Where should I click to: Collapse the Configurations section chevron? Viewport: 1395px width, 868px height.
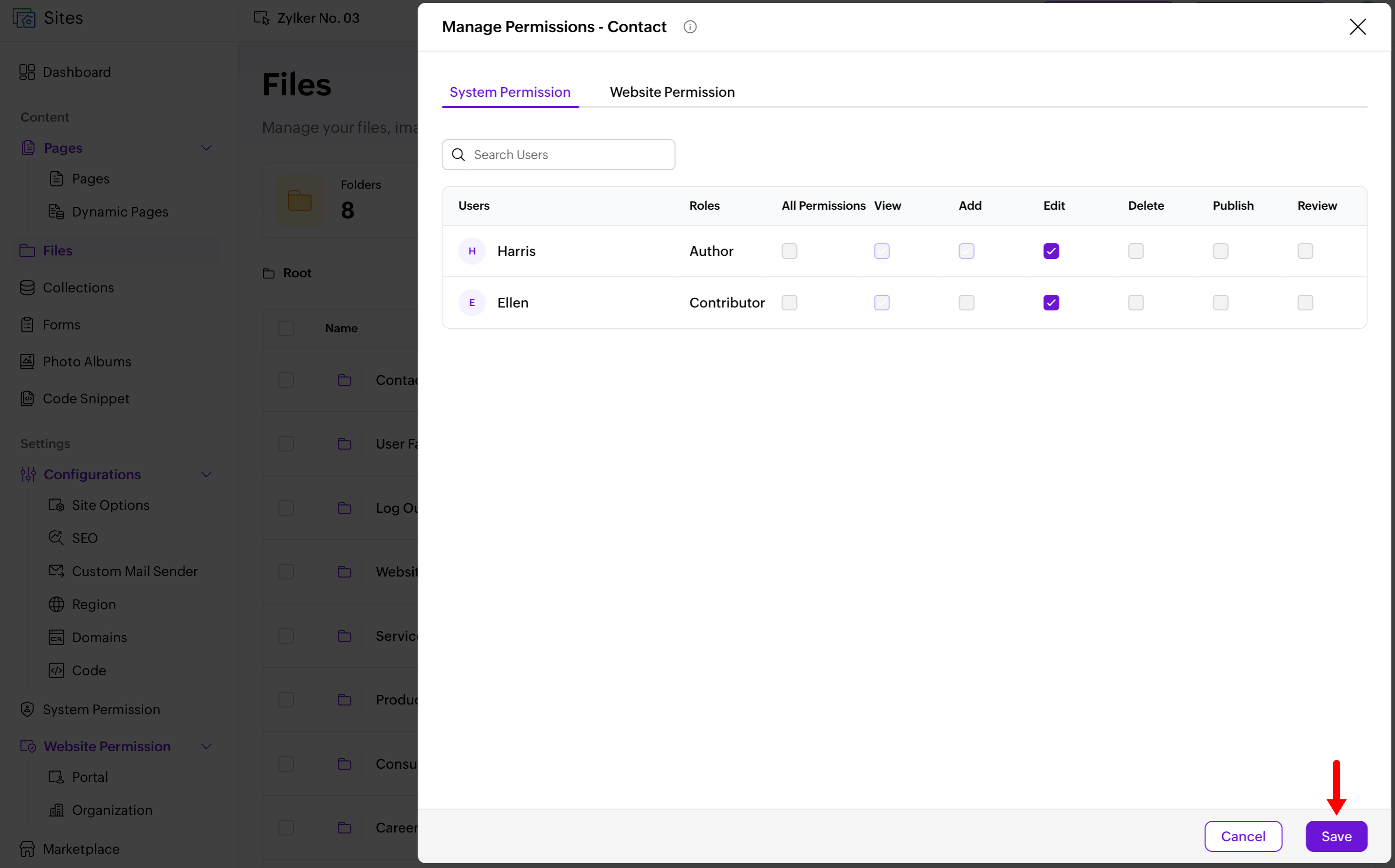(x=206, y=475)
